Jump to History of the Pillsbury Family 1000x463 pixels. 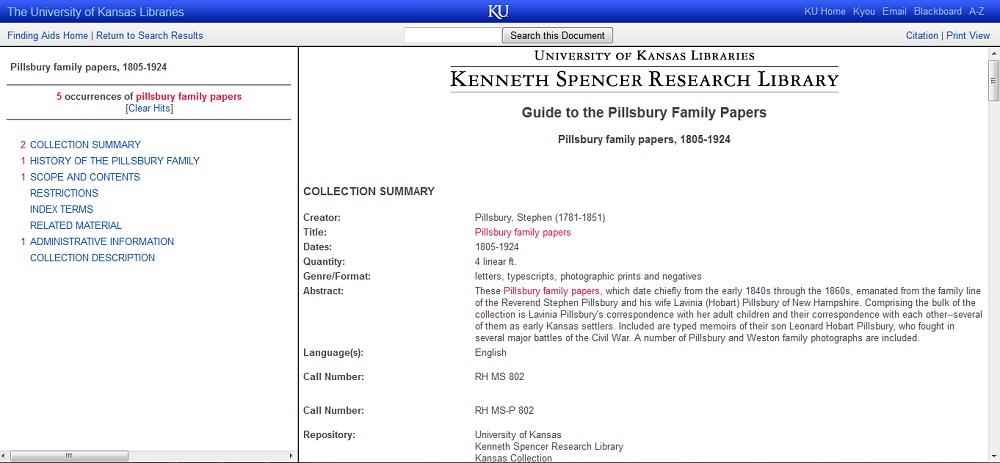[115, 161]
